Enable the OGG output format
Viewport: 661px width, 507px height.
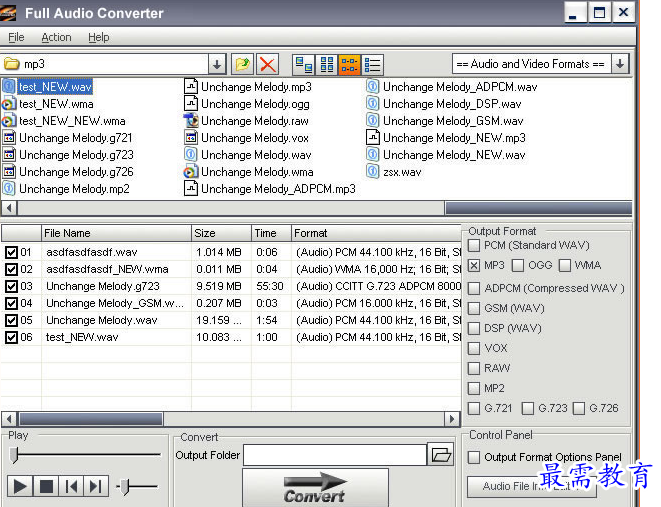[x=519, y=266]
